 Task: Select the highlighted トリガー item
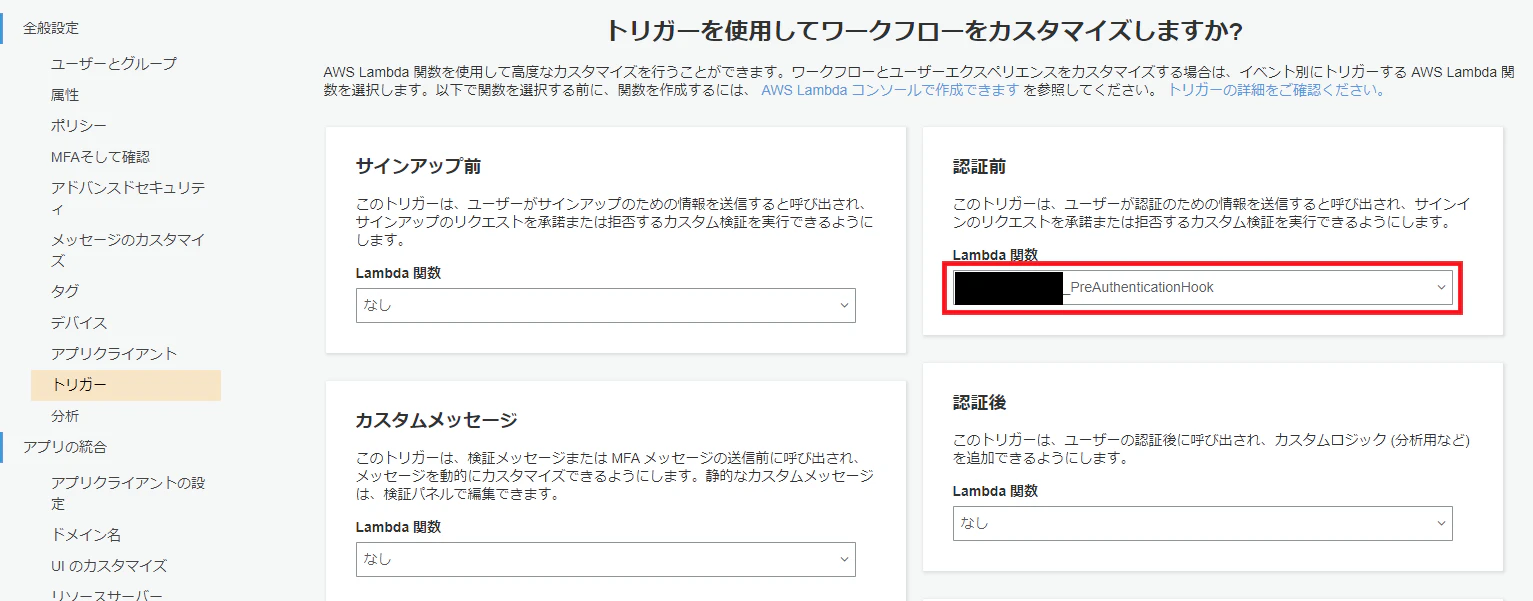126,385
